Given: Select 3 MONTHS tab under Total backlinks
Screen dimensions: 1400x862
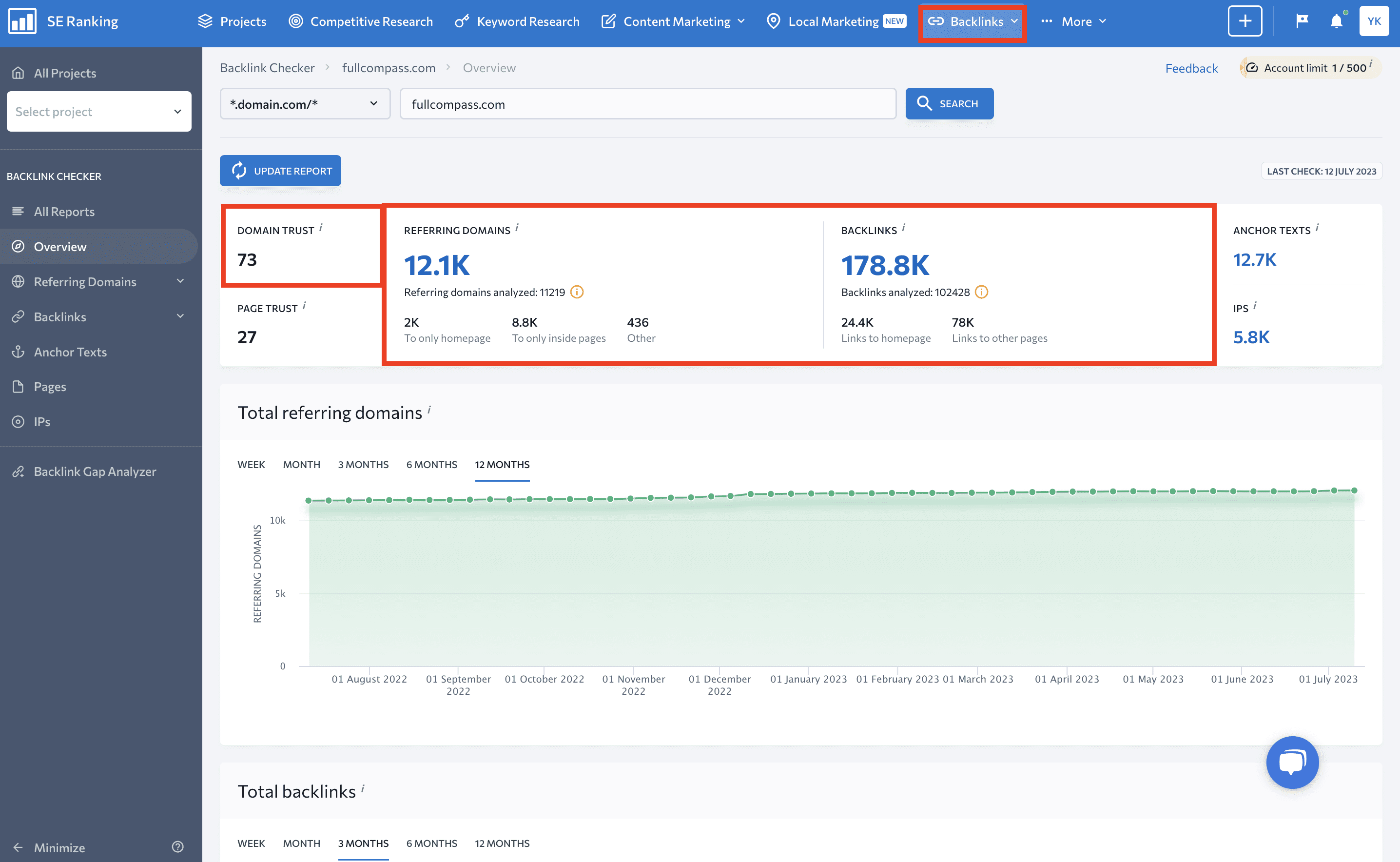Looking at the screenshot, I should [x=363, y=843].
